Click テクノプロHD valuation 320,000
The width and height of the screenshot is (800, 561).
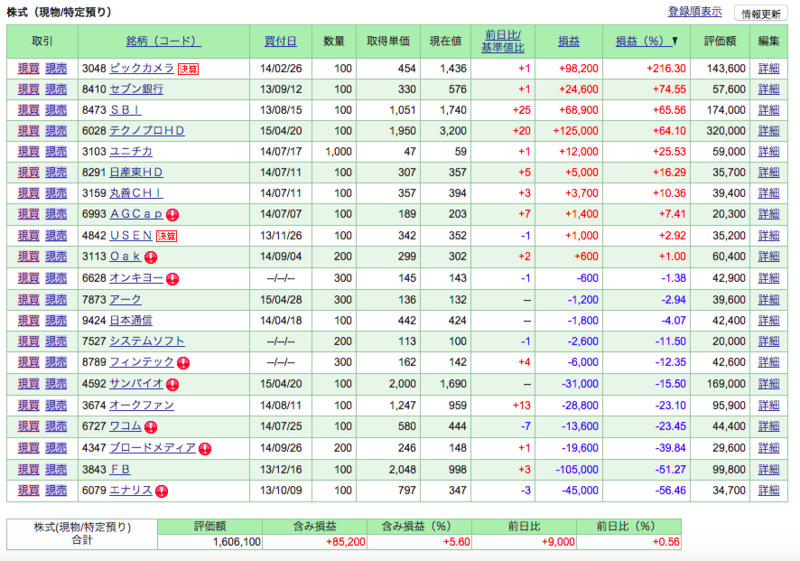[x=726, y=131]
